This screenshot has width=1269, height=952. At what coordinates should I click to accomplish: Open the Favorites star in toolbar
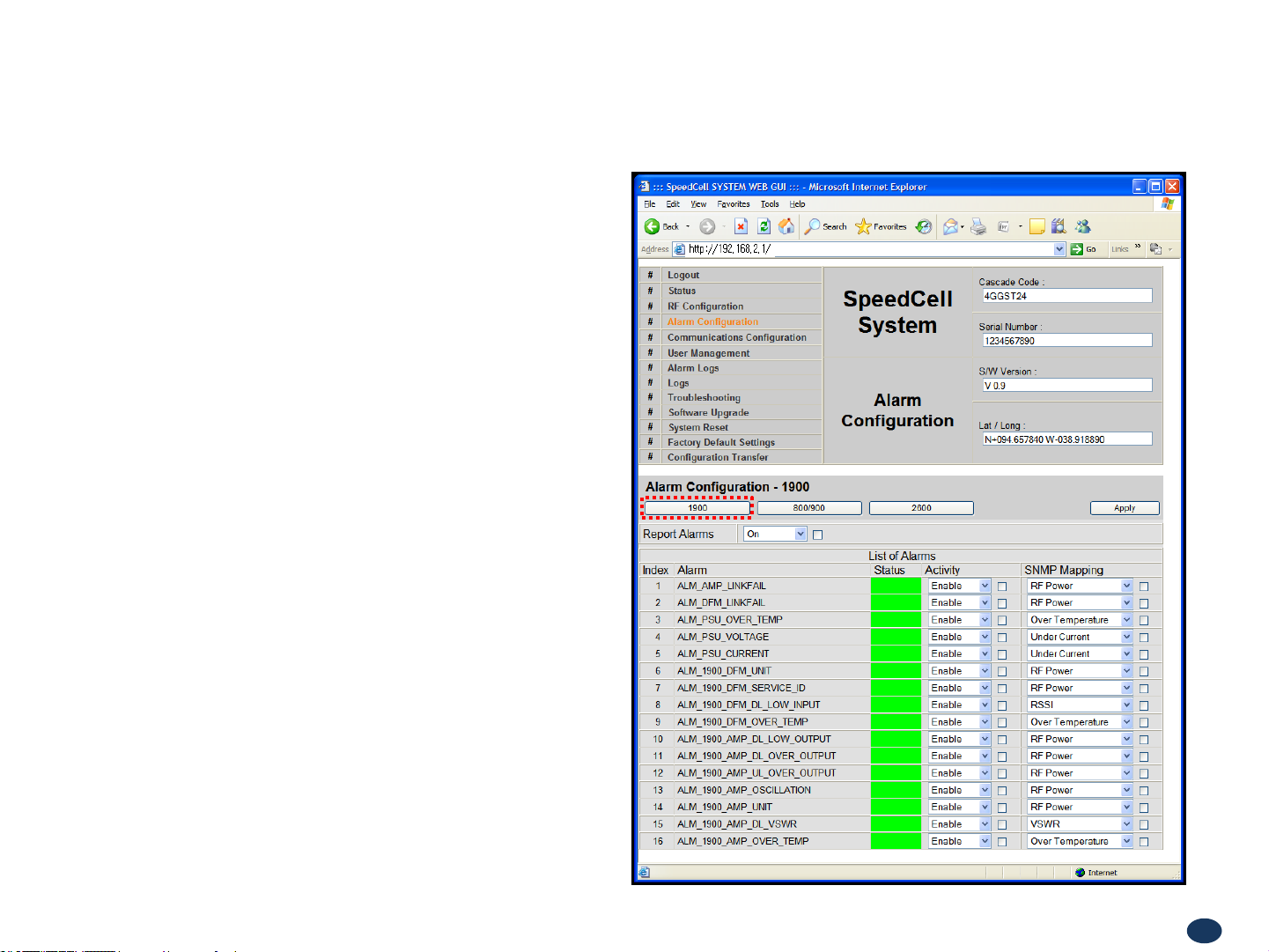(863, 226)
